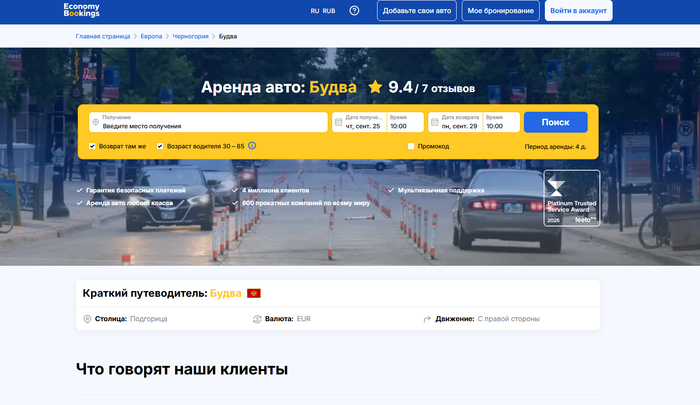Open the help question mark icon

(354, 11)
